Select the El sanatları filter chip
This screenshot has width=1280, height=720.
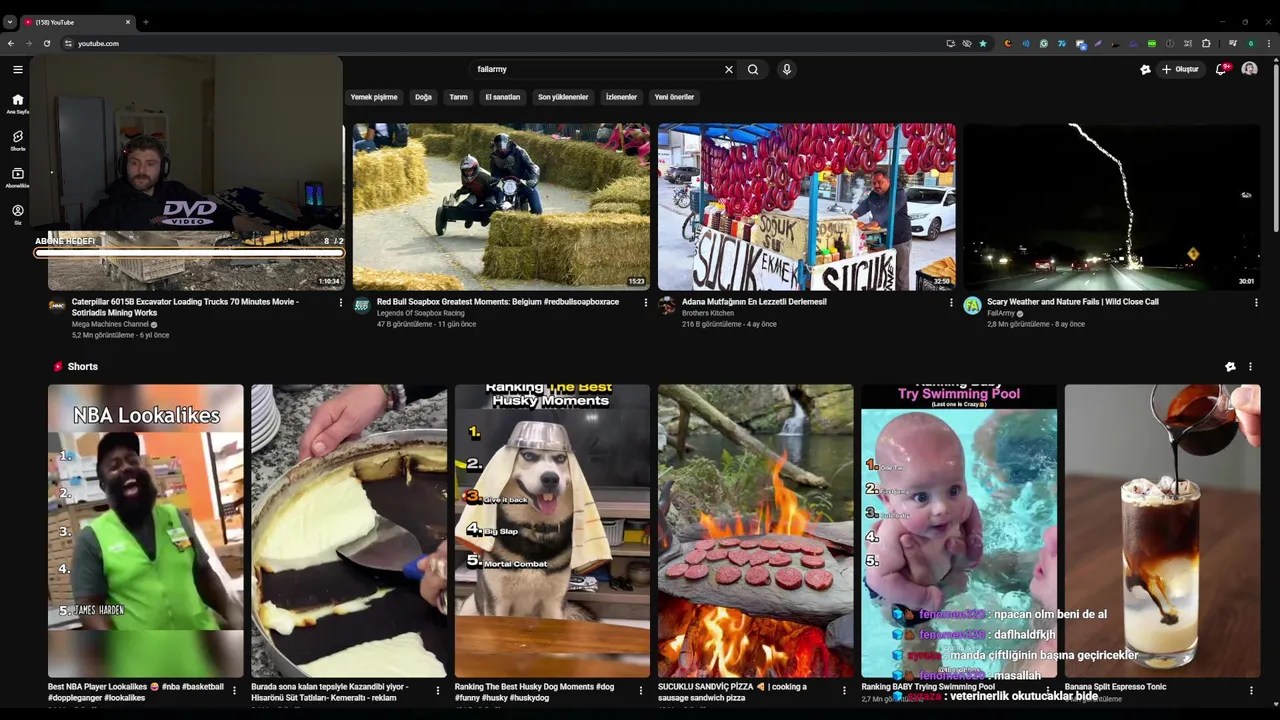tap(503, 97)
